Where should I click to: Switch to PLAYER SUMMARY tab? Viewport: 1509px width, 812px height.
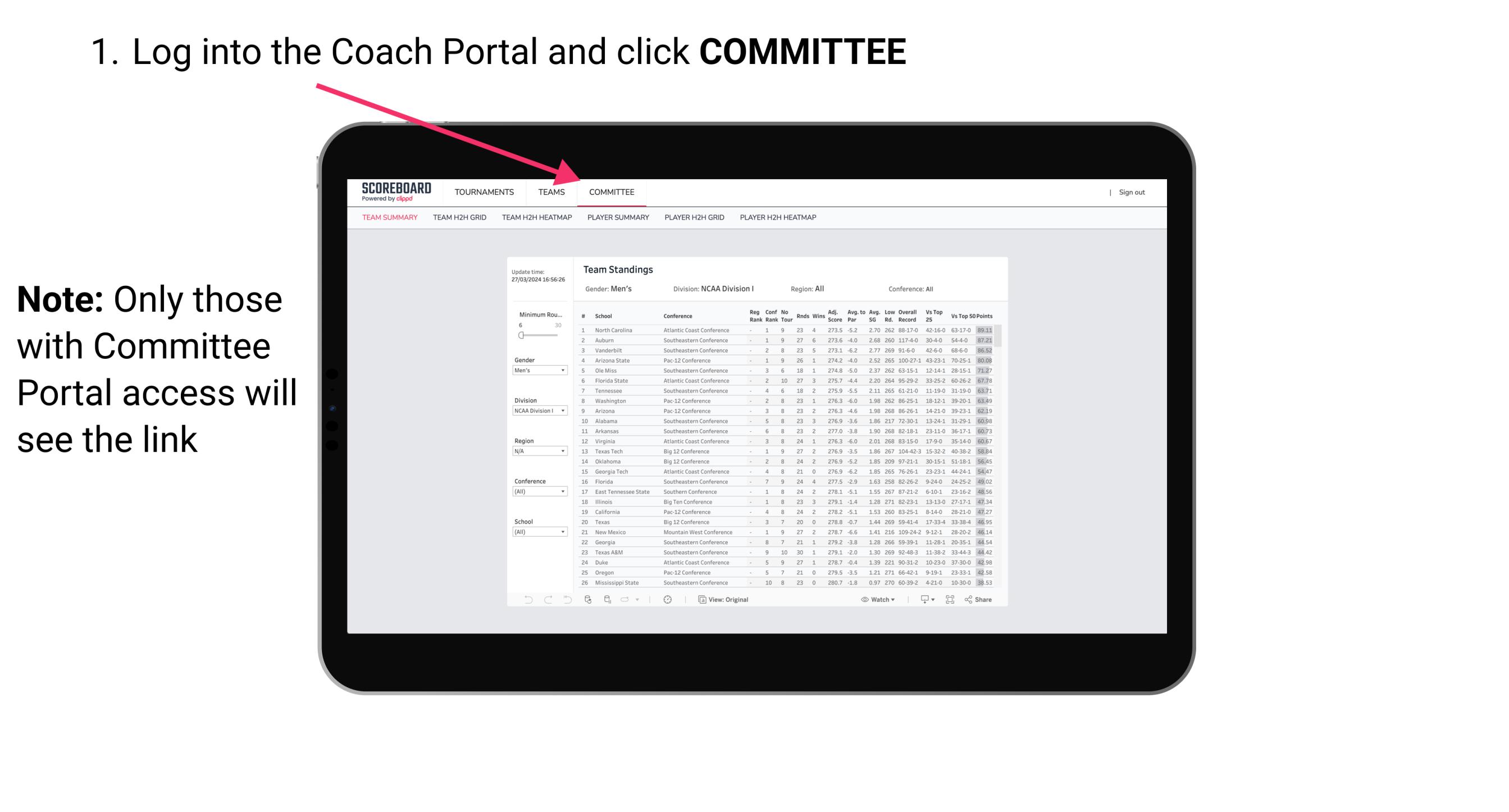pyautogui.click(x=618, y=219)
